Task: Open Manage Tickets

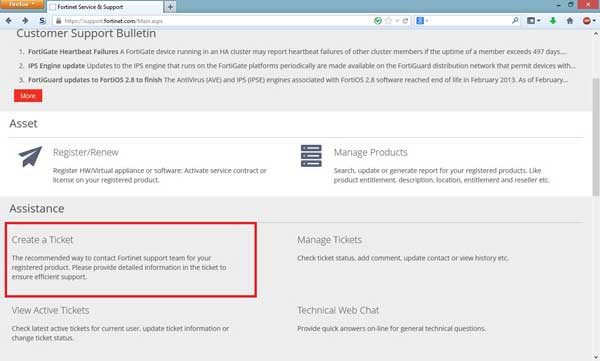Action: pos(329,240)
